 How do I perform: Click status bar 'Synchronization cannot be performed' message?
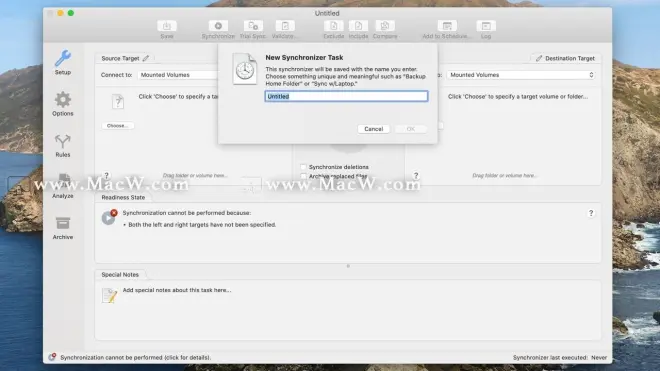tap(136, 357)
